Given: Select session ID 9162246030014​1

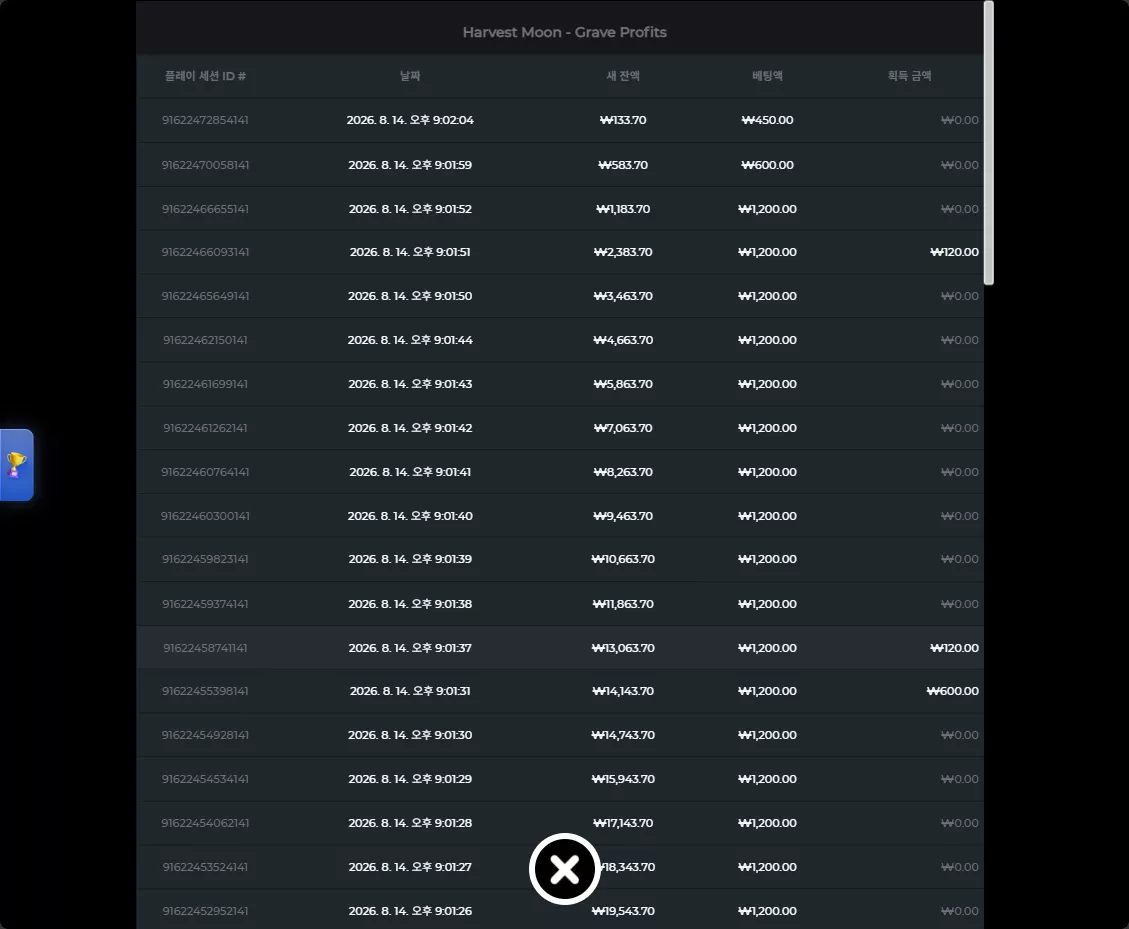Looking at the screenshot, I should tap(205, 516).
